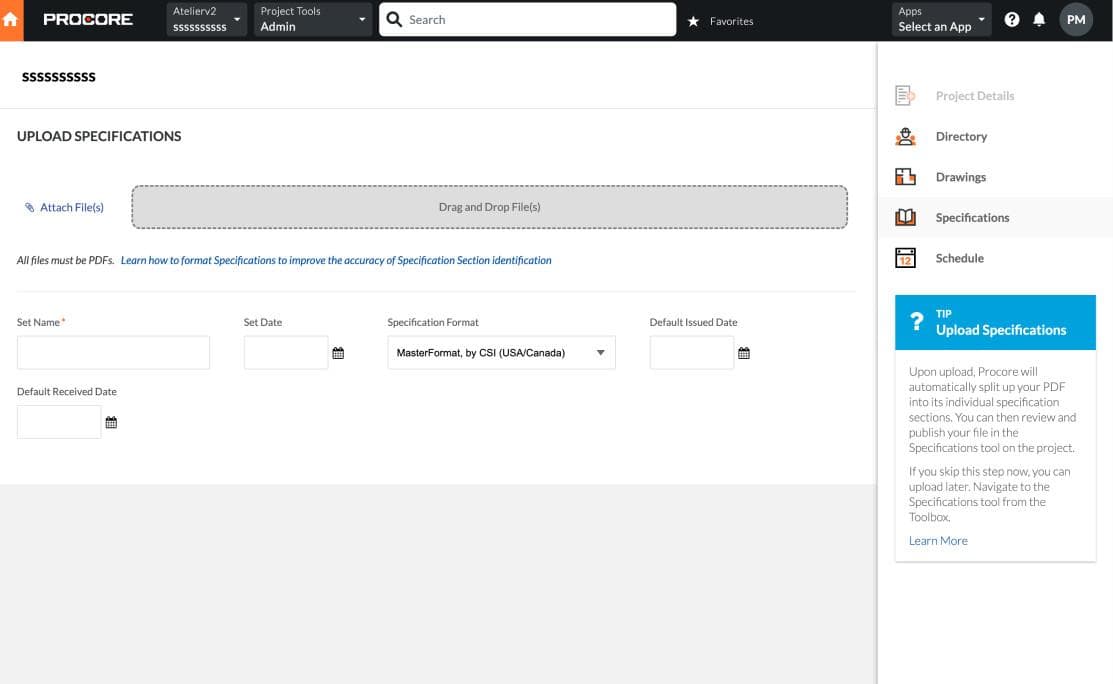Select the Specifications tool in the sidebar

tap(970, 217)
